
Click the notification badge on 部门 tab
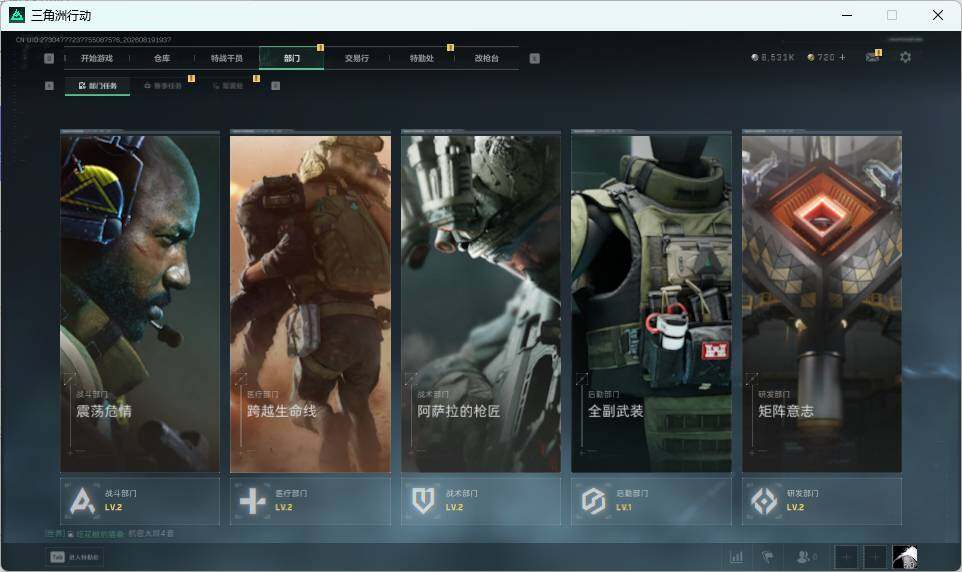[320, 48]
